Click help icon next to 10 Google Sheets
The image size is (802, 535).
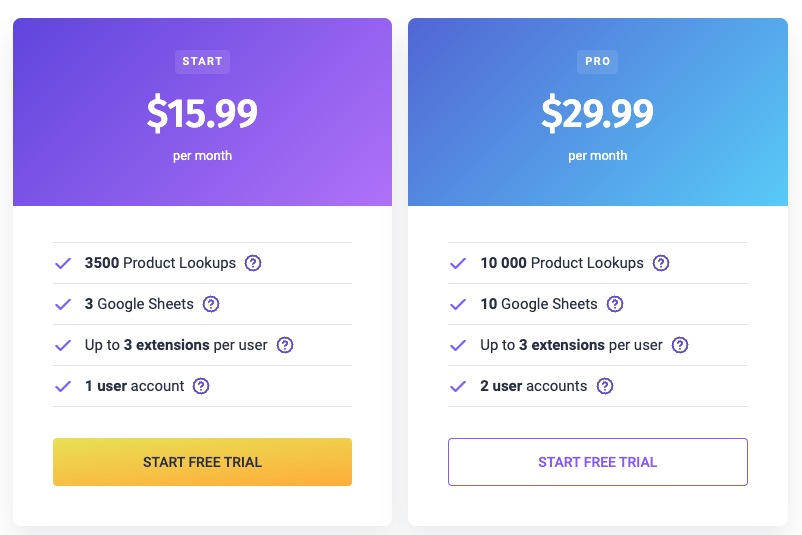(615, 304)
